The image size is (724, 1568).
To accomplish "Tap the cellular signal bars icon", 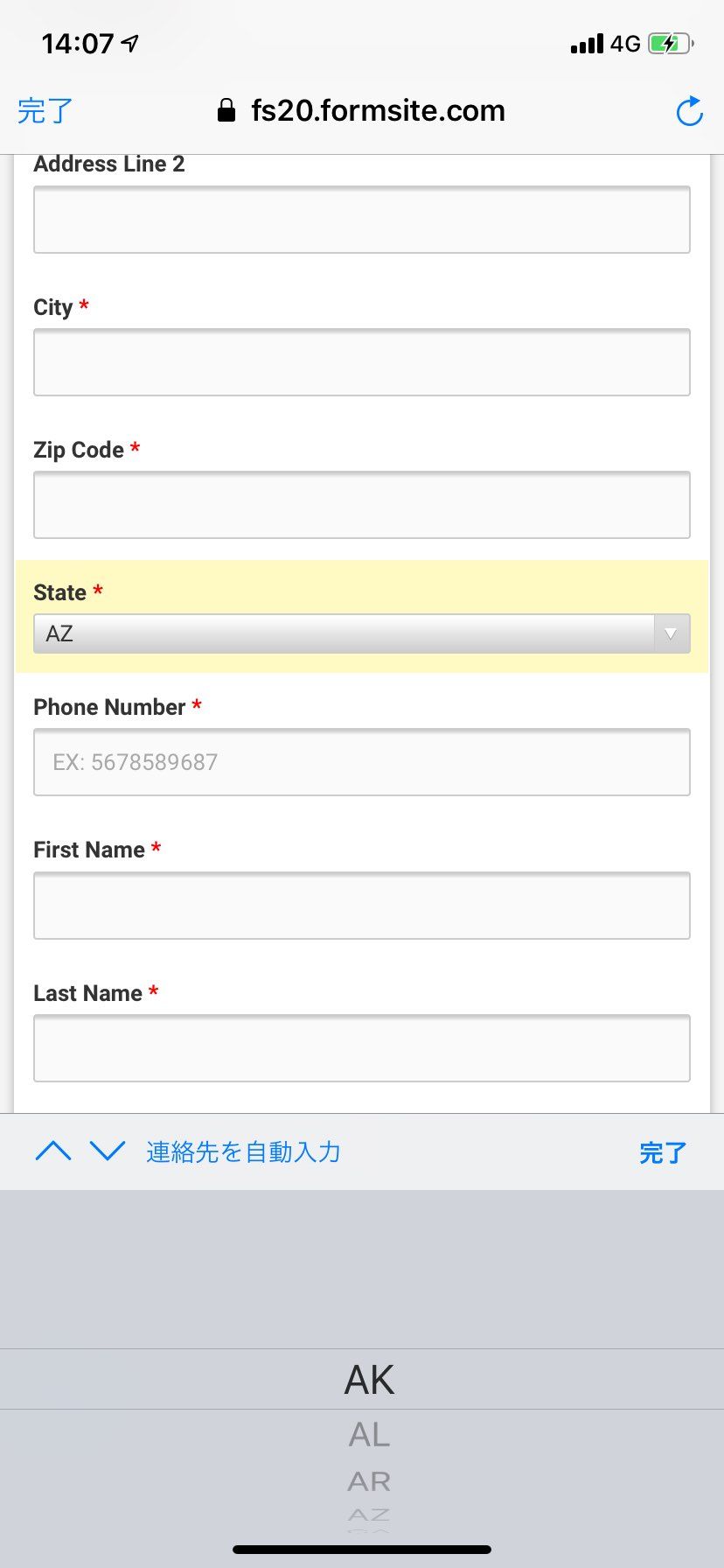I will pos(587,44).
